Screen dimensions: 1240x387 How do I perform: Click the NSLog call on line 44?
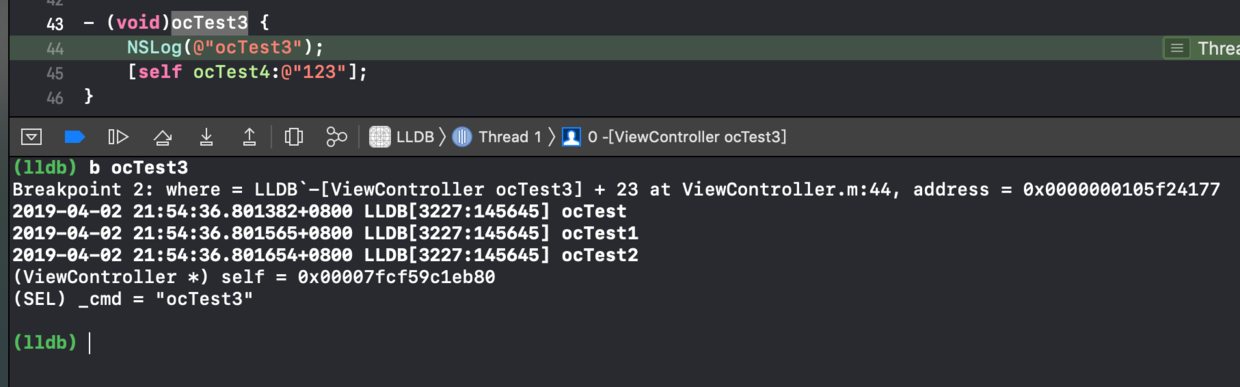pos(149,48)
